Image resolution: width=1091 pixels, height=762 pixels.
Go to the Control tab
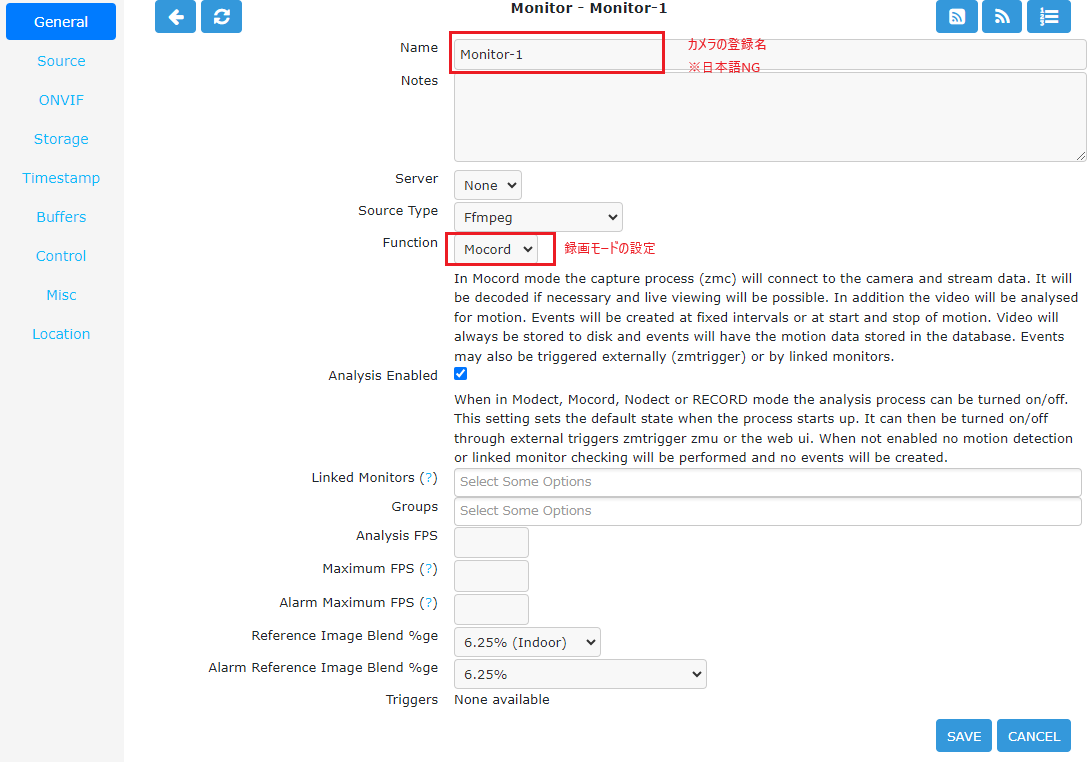tap(61, 256)
